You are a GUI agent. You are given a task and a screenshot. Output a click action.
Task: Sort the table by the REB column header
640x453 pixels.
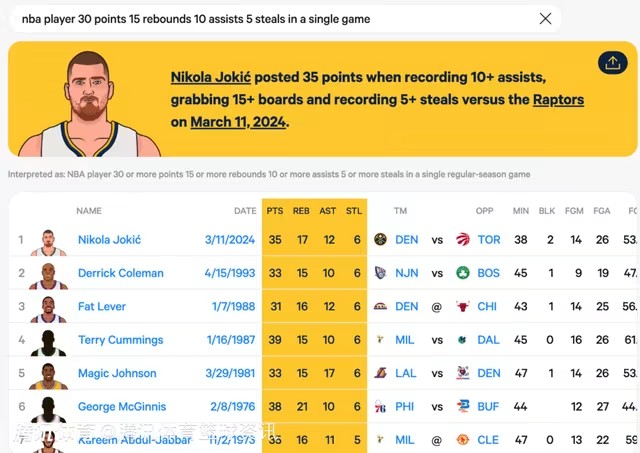pyautogui.click(x=301, y=211)
